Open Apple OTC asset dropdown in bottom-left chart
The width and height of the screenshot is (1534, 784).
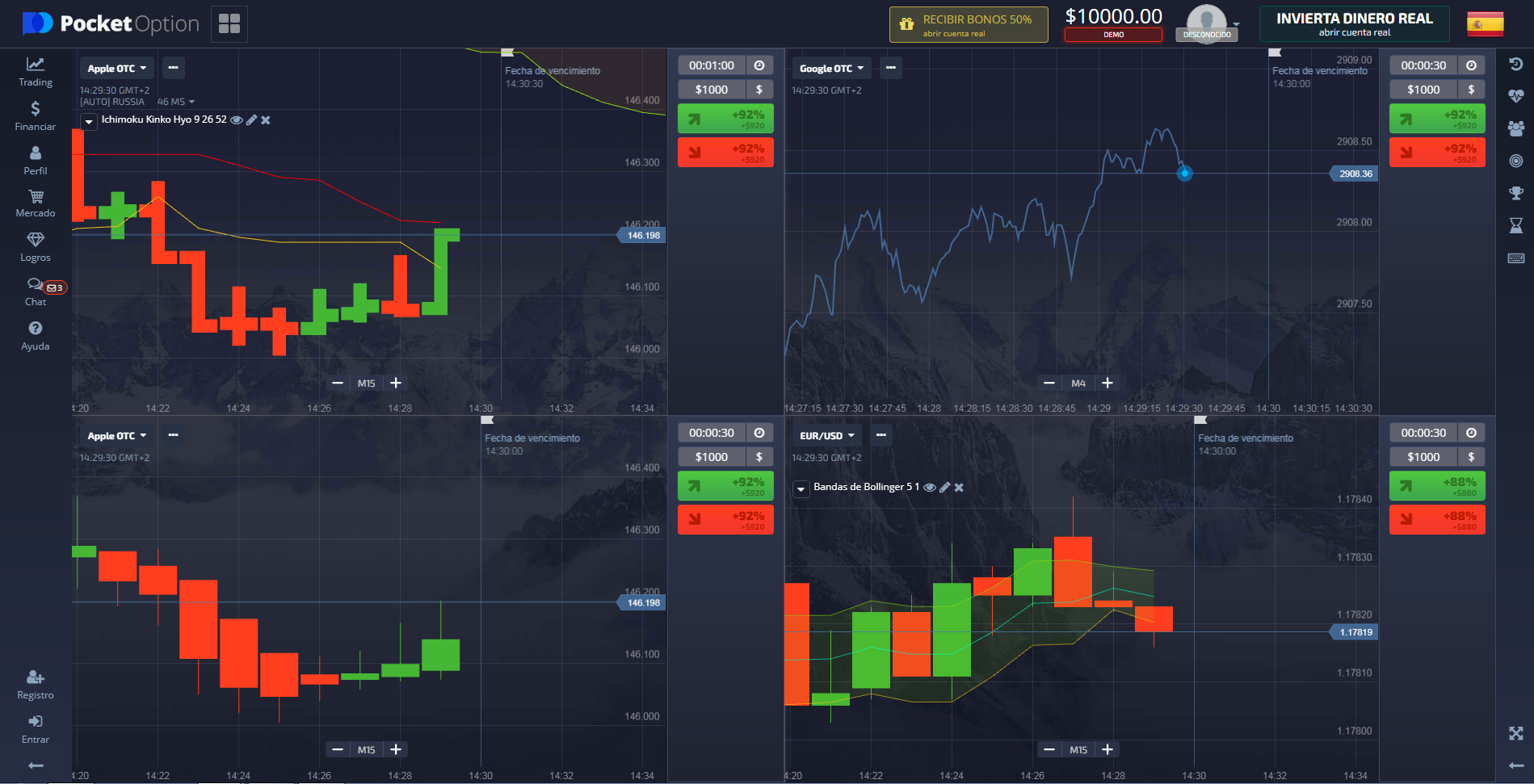[x=116, y=435]
